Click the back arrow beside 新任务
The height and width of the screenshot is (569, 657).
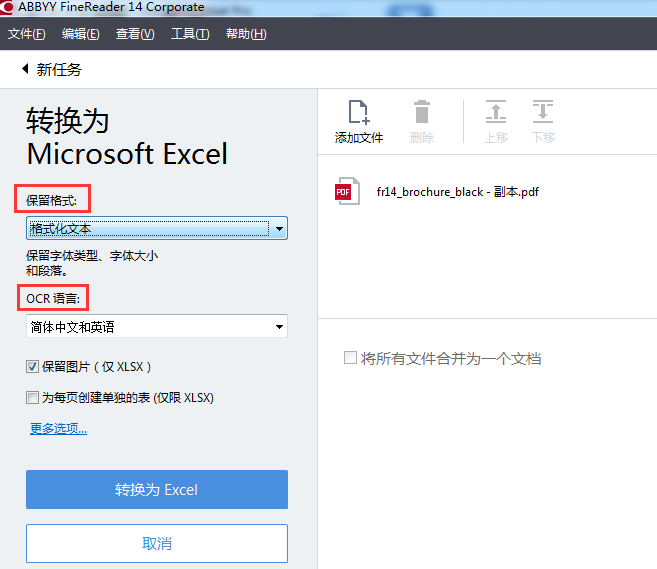[25, 69]
